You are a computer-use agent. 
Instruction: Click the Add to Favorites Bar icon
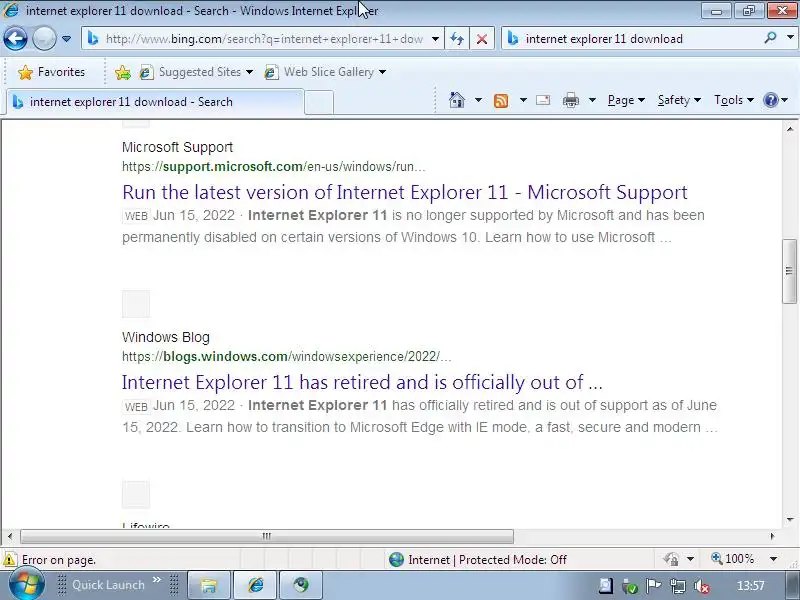tap(122, 72)
